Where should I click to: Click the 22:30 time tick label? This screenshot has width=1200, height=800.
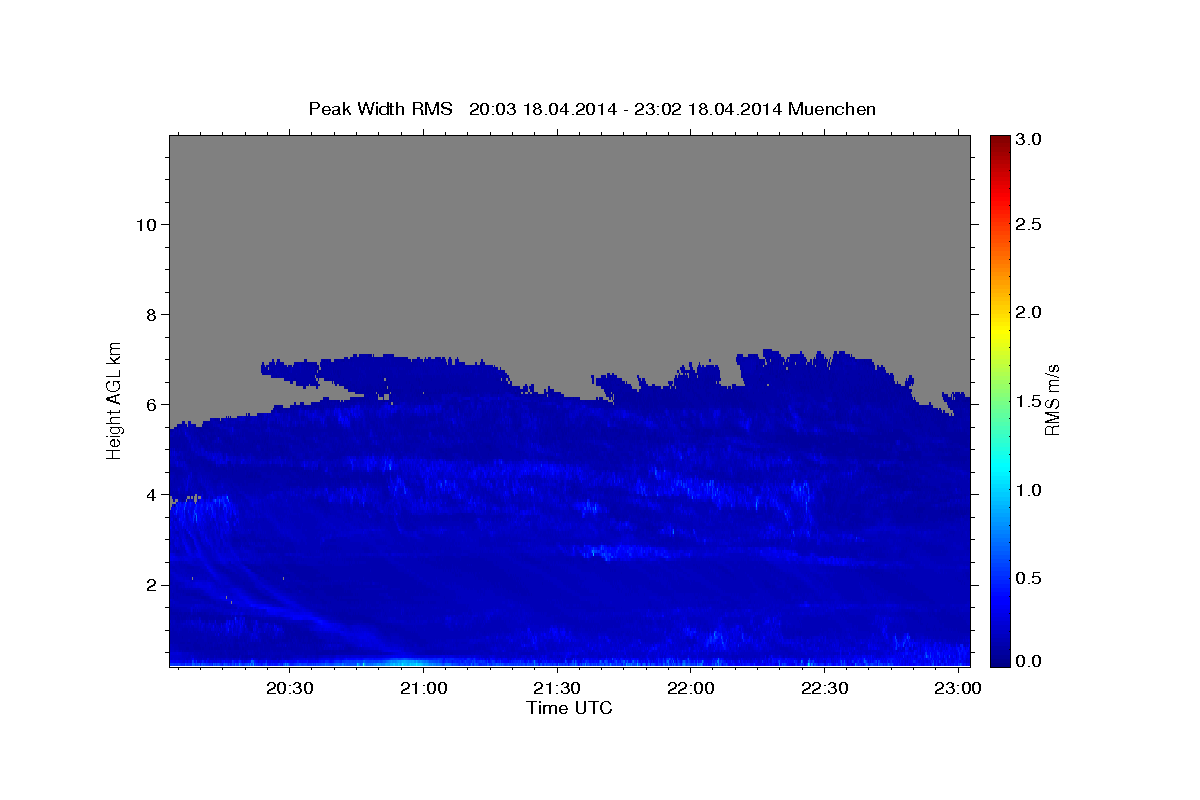click(824, 689)
